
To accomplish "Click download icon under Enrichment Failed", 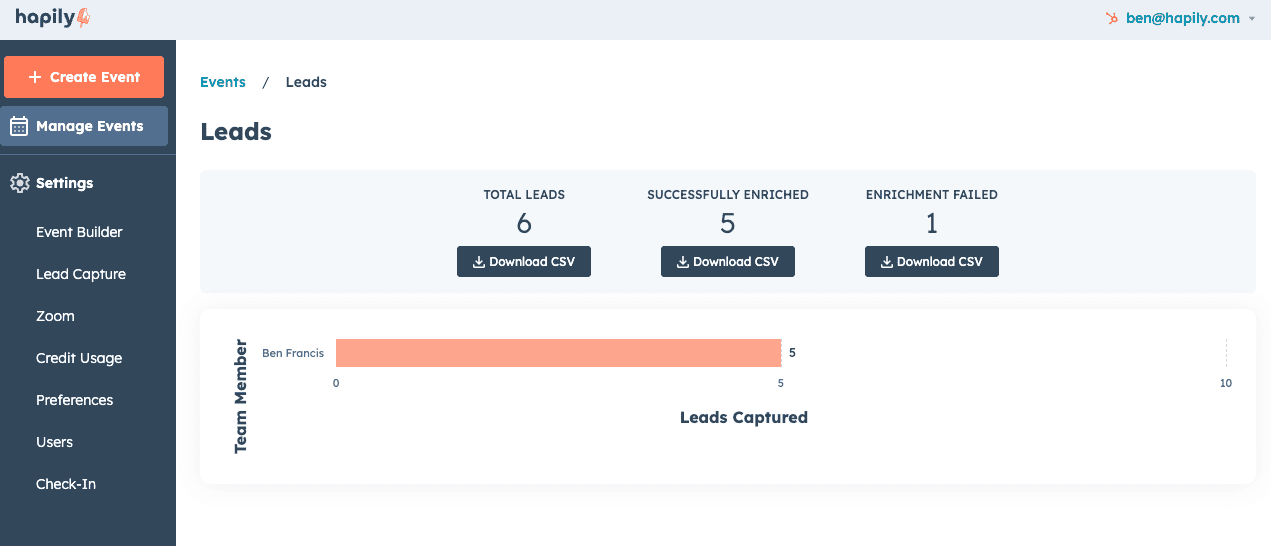I will 887,262.
